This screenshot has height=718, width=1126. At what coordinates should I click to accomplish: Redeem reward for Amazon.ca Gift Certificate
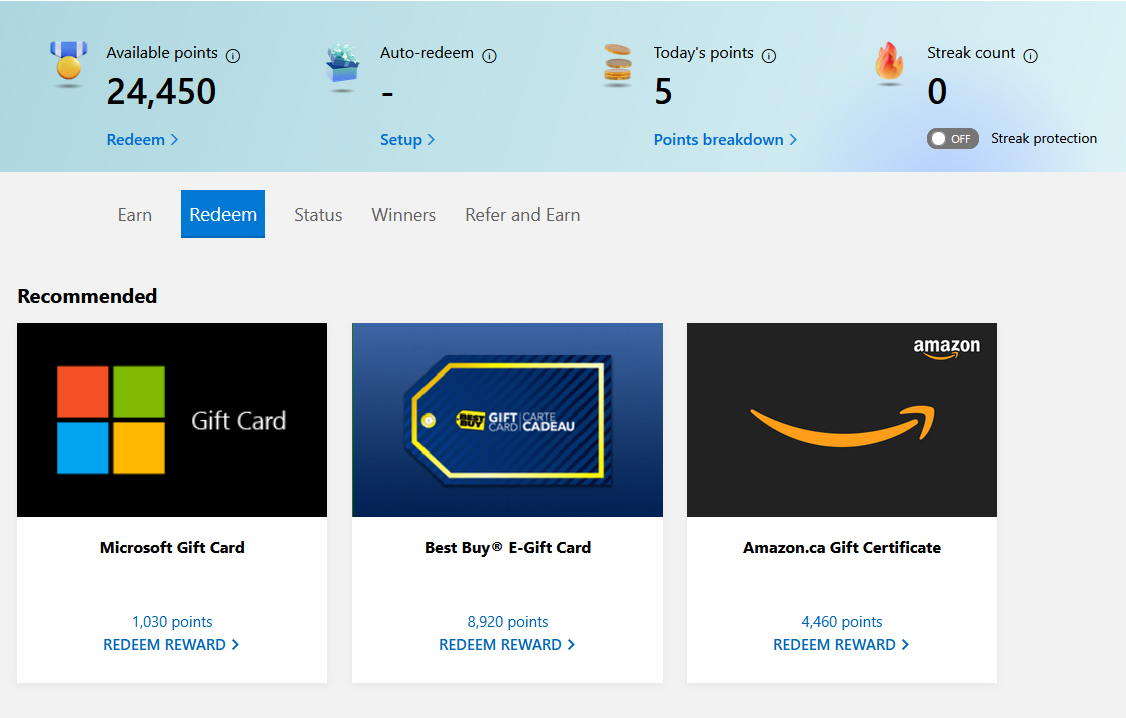(x=841, y=645)
